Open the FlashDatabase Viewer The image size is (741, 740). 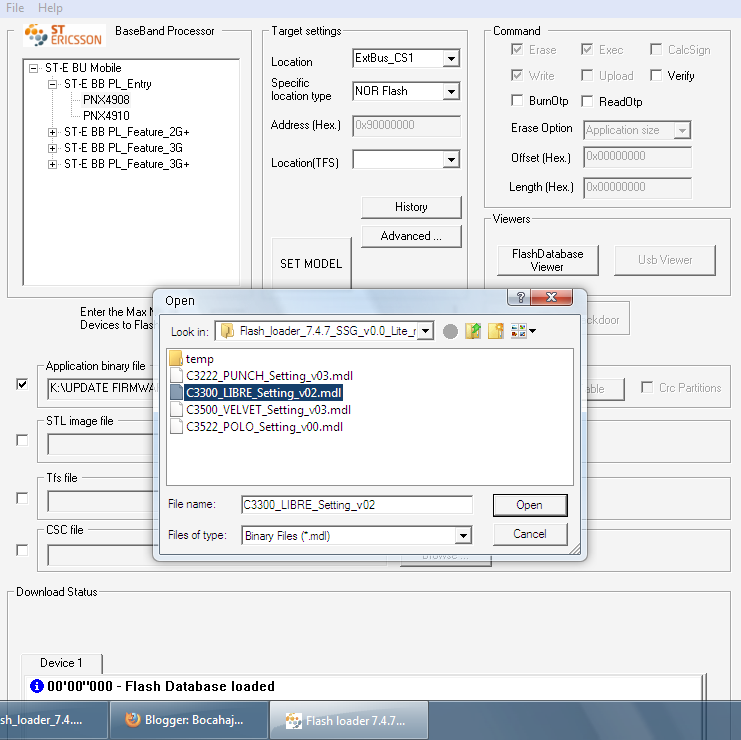tap(547, 260)
